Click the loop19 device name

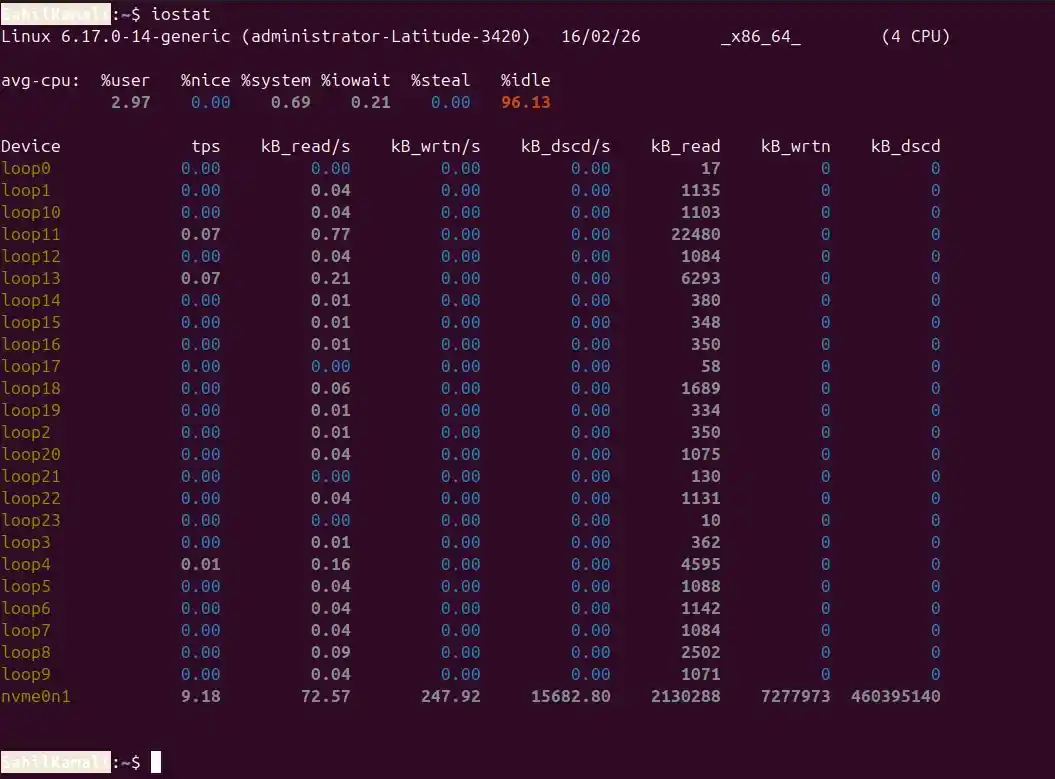pos(30,411)
